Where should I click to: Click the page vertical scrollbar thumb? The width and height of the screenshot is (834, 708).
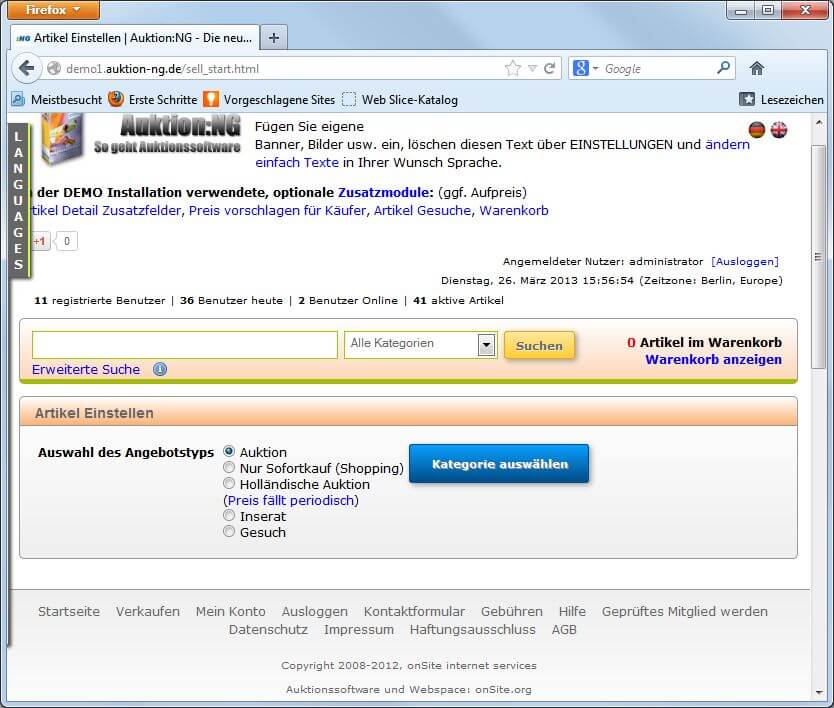coord(818,256)
